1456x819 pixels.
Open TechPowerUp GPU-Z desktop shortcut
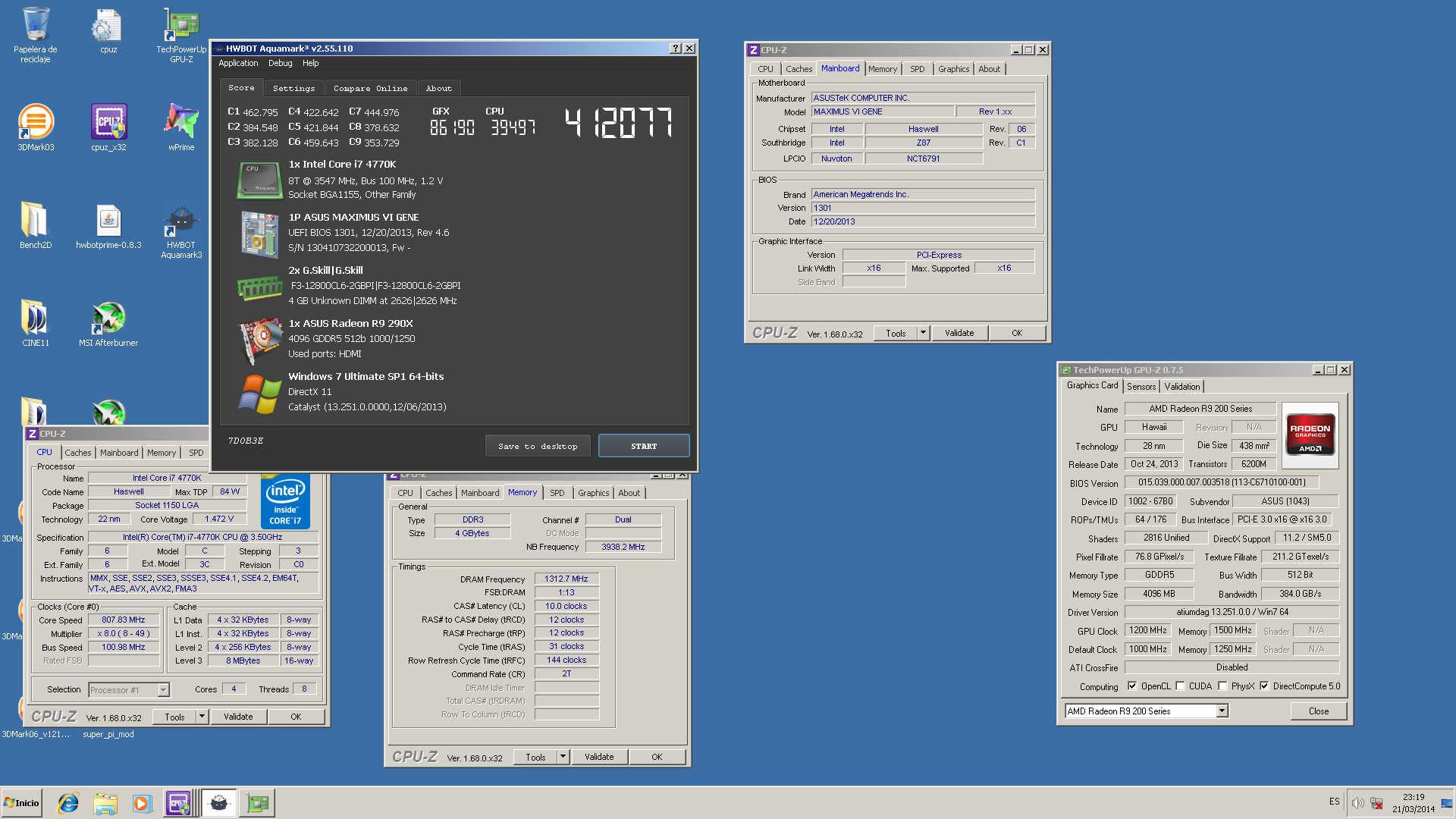tap(181, 34)
